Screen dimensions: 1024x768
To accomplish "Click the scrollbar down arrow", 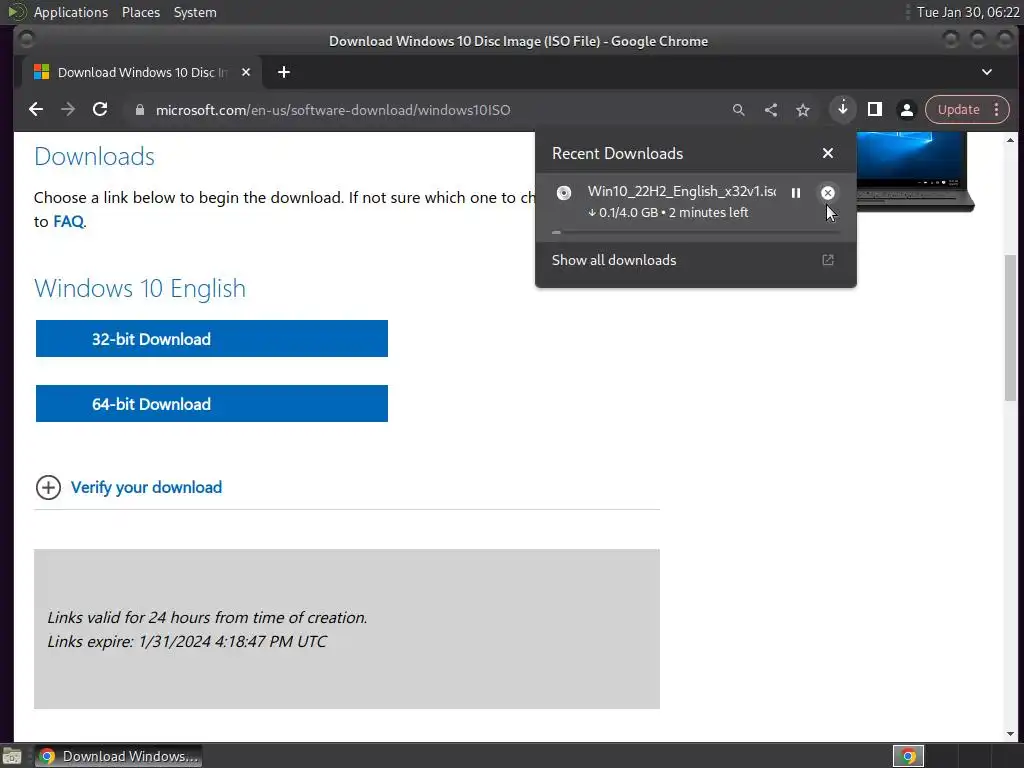I will point(1010,734).
